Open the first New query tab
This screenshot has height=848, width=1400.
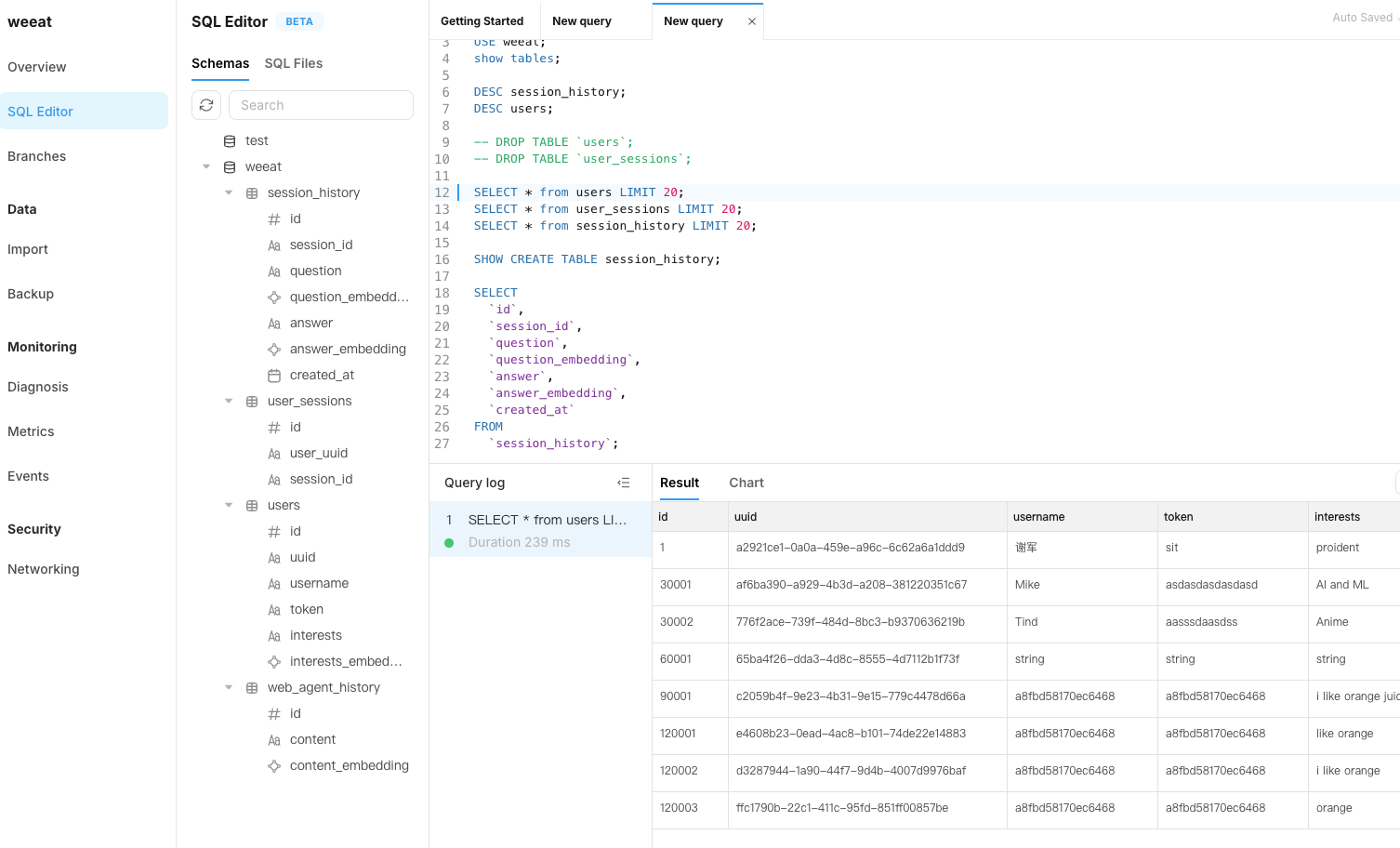click(582, 21)
